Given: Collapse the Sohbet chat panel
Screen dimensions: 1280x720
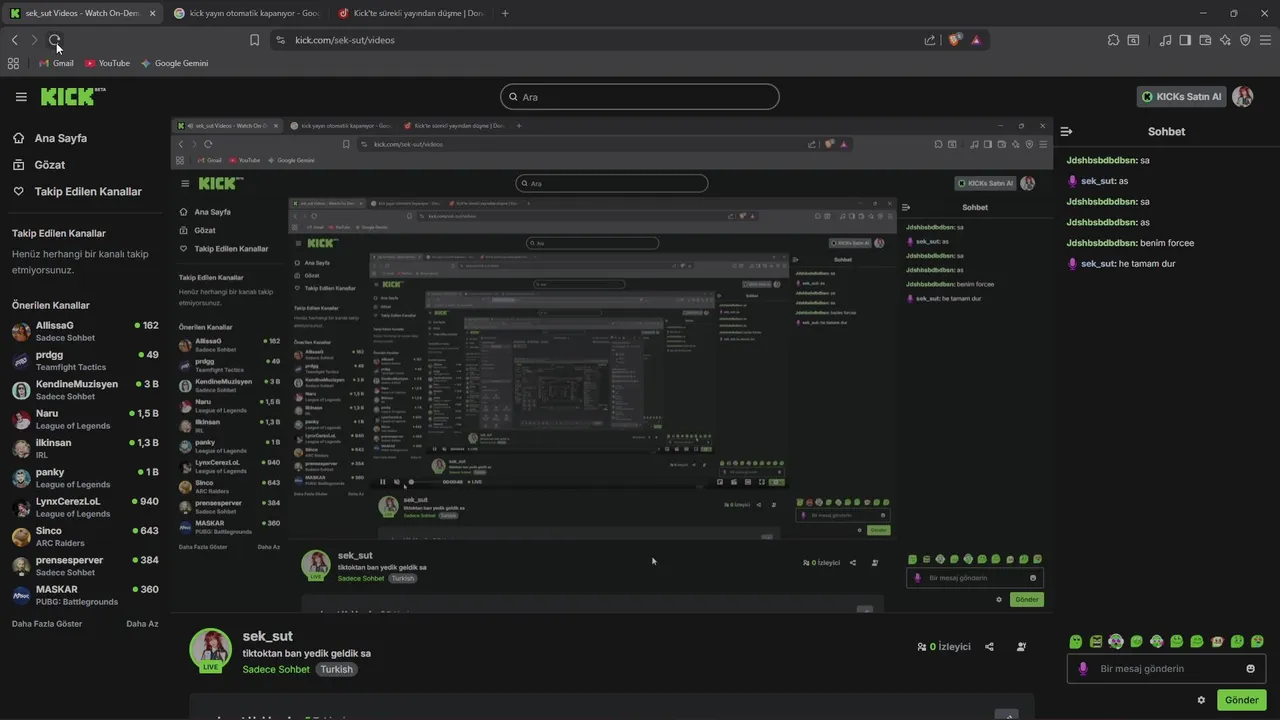Looking at the screenshot, I should point(1067,132).
